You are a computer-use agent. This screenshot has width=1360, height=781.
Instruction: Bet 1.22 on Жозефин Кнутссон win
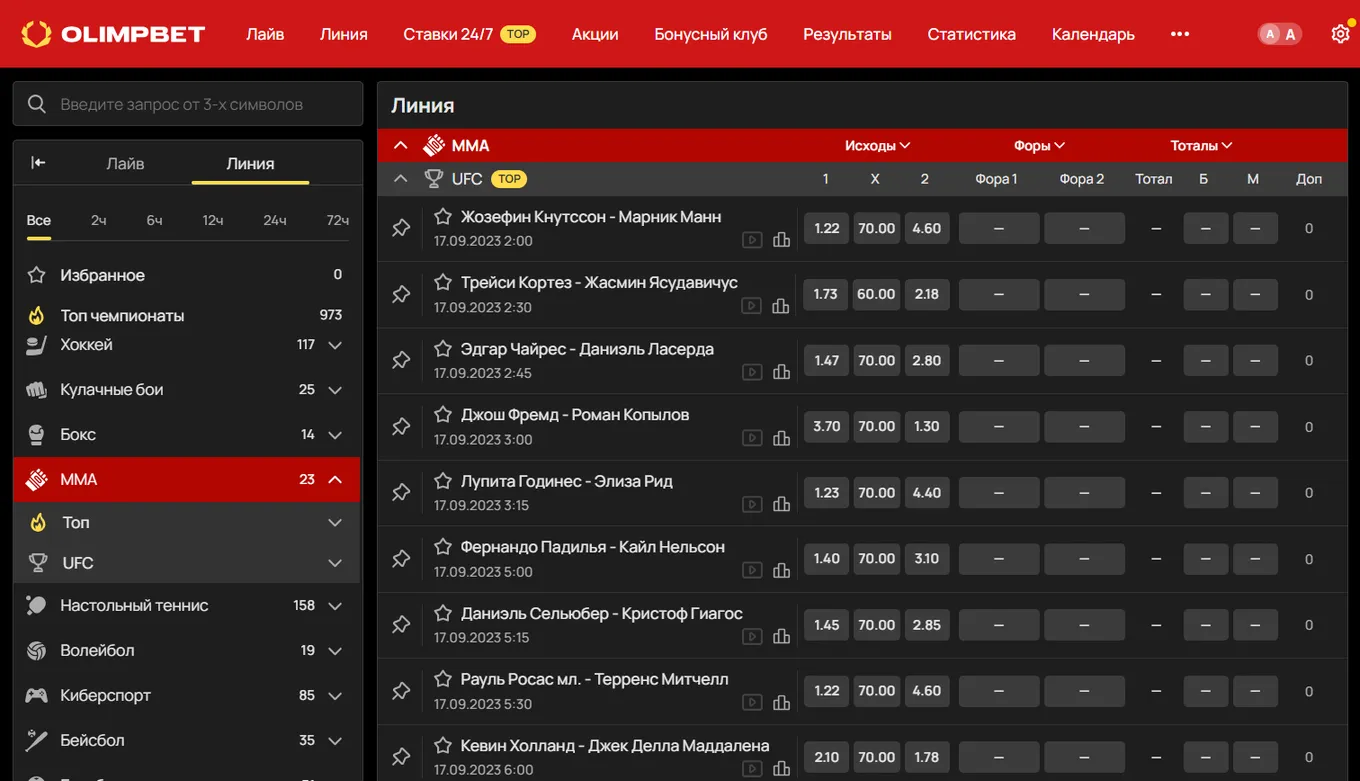(x=826, y=228)
